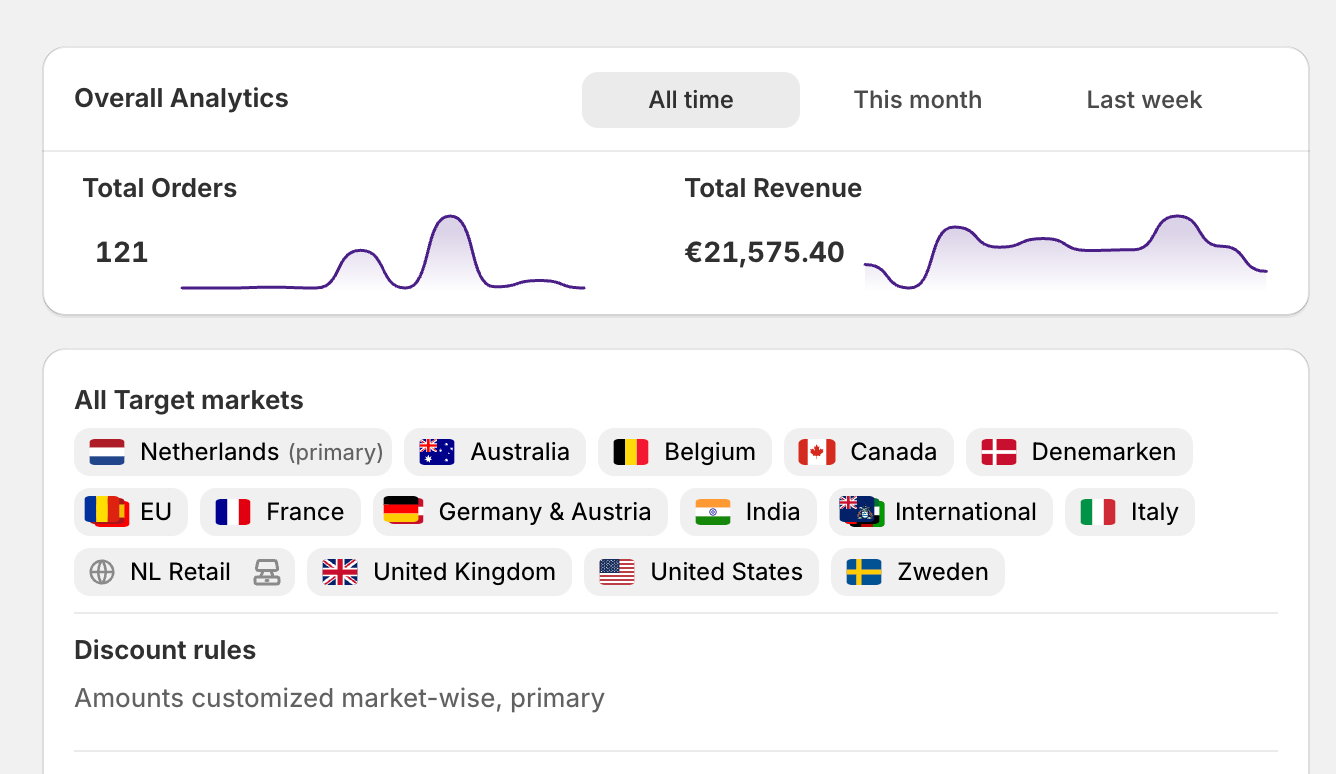1336x774 pixels.
Task: Select the EU market label
Action: click(156, 512)
